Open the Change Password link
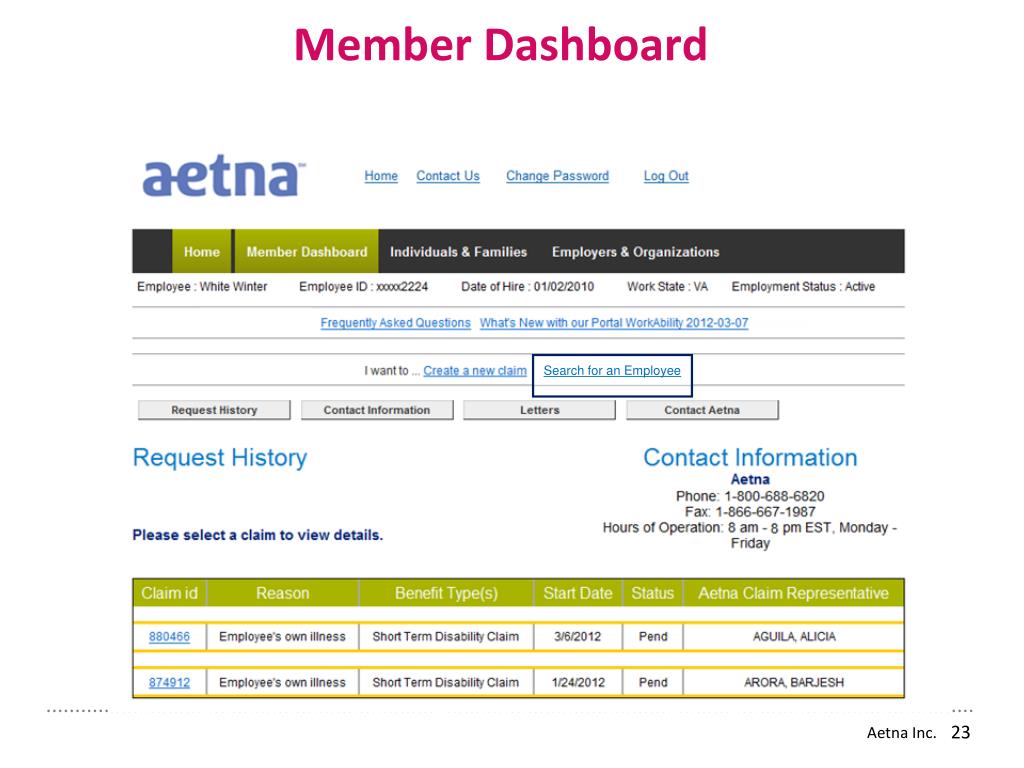The image size is (1024, 768). pos(557,176)
